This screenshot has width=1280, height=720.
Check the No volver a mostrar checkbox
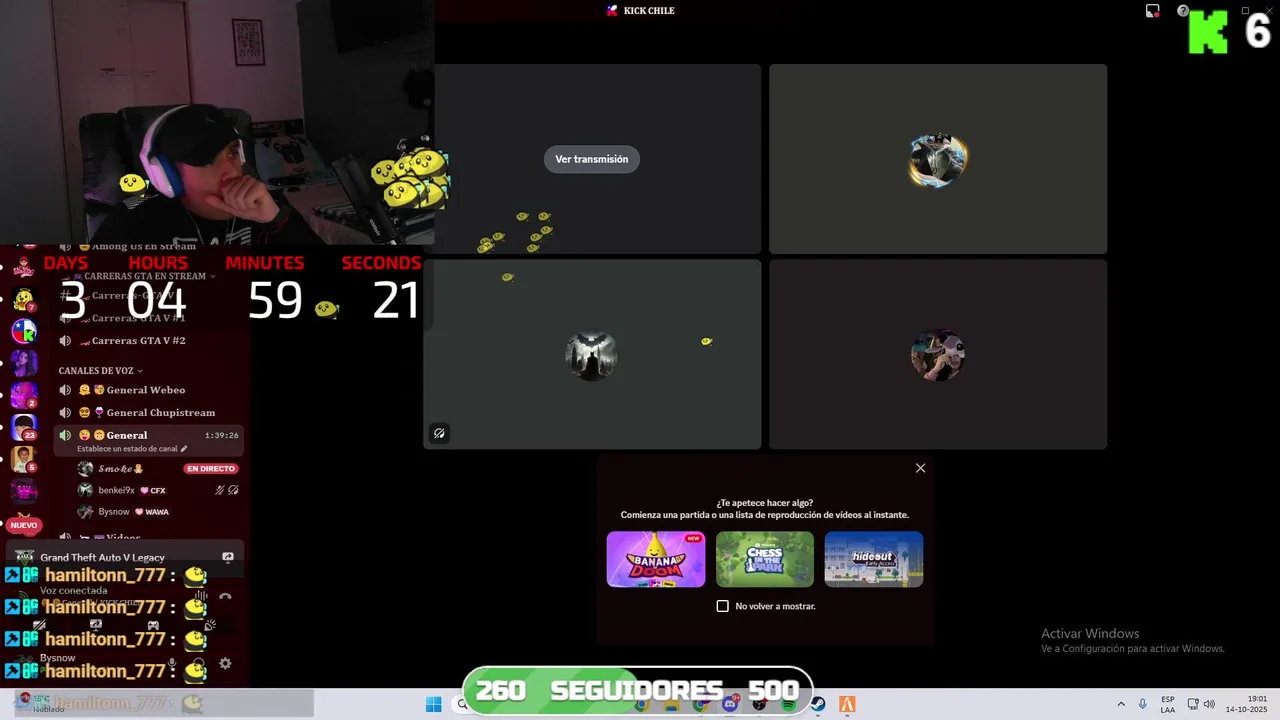(723, 606)
